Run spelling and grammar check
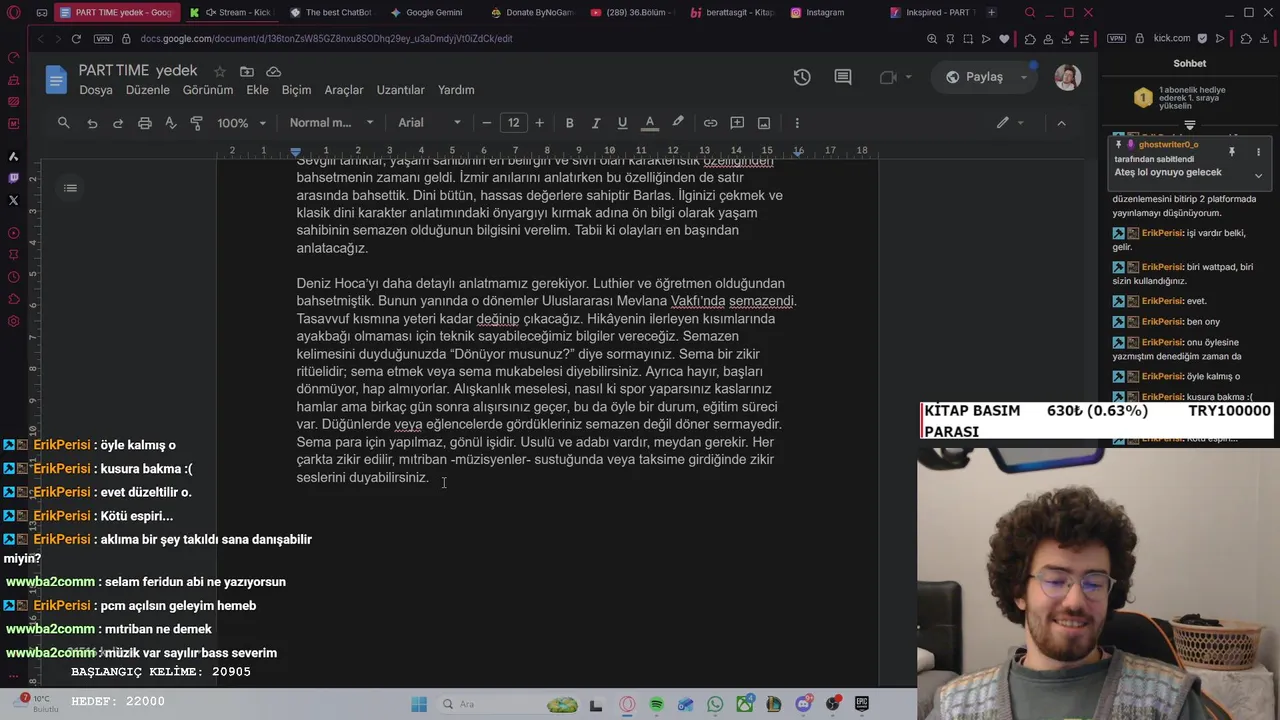 170,123
